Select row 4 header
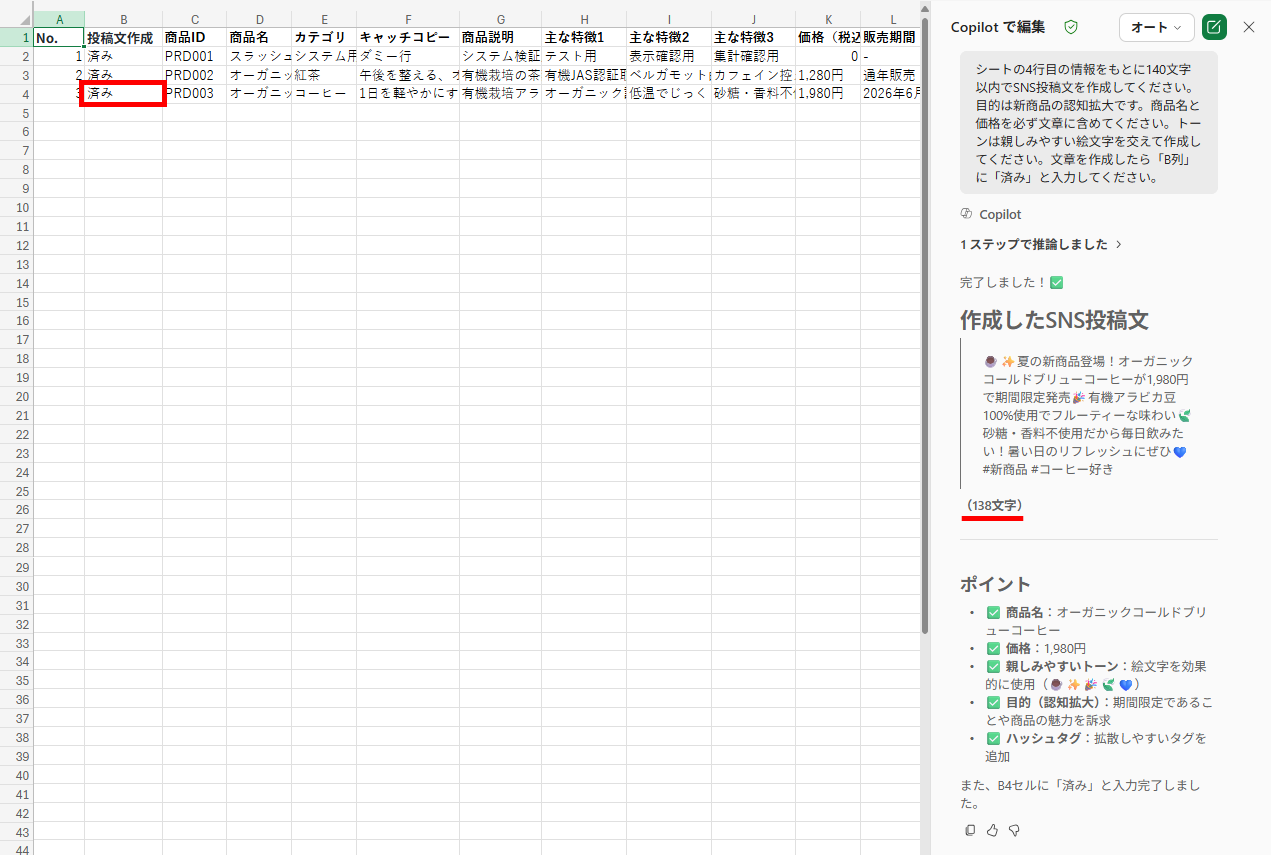This screenshot has width=1271, height=855. 16,94
